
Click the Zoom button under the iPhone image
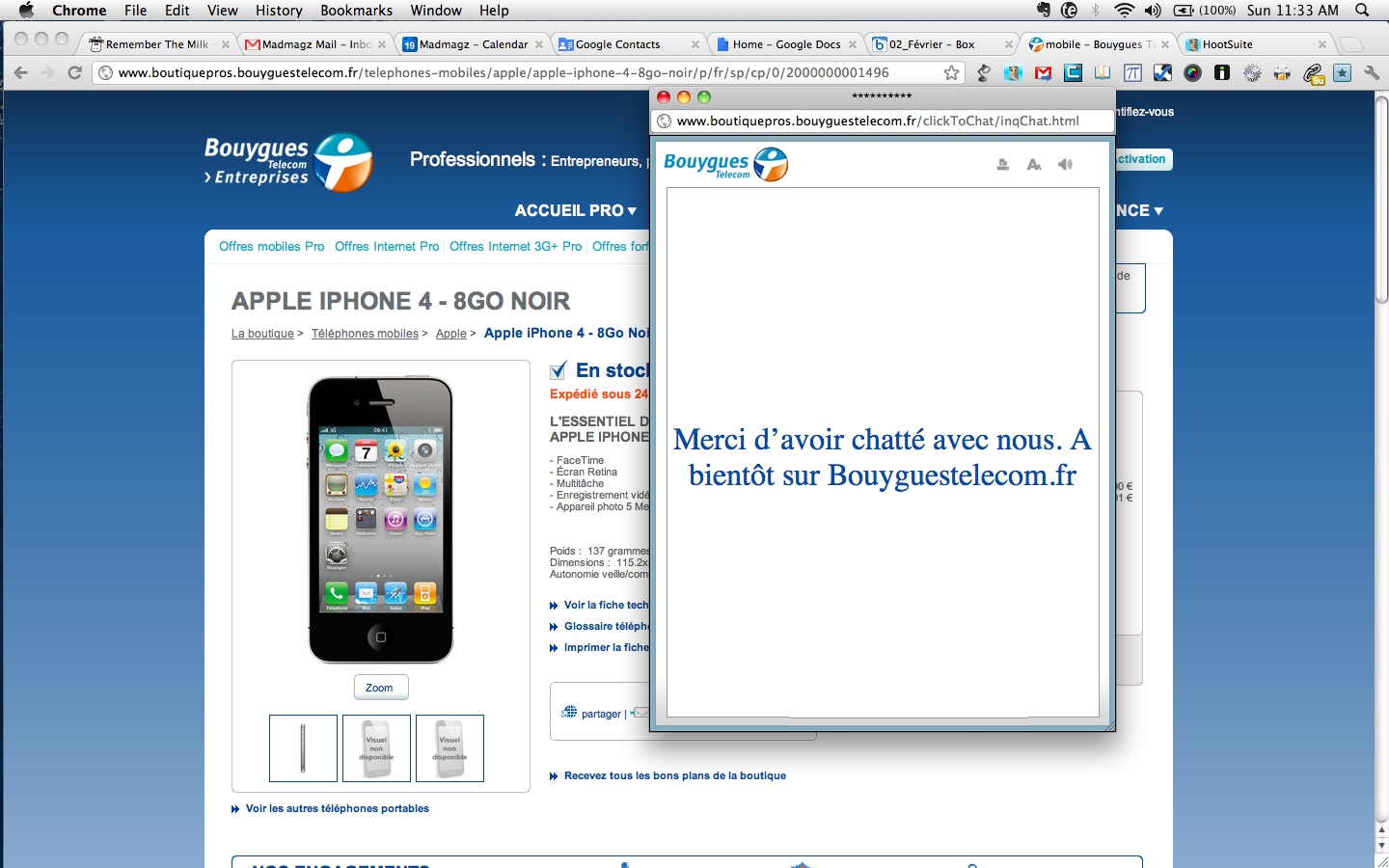click(x=380, y=688)
